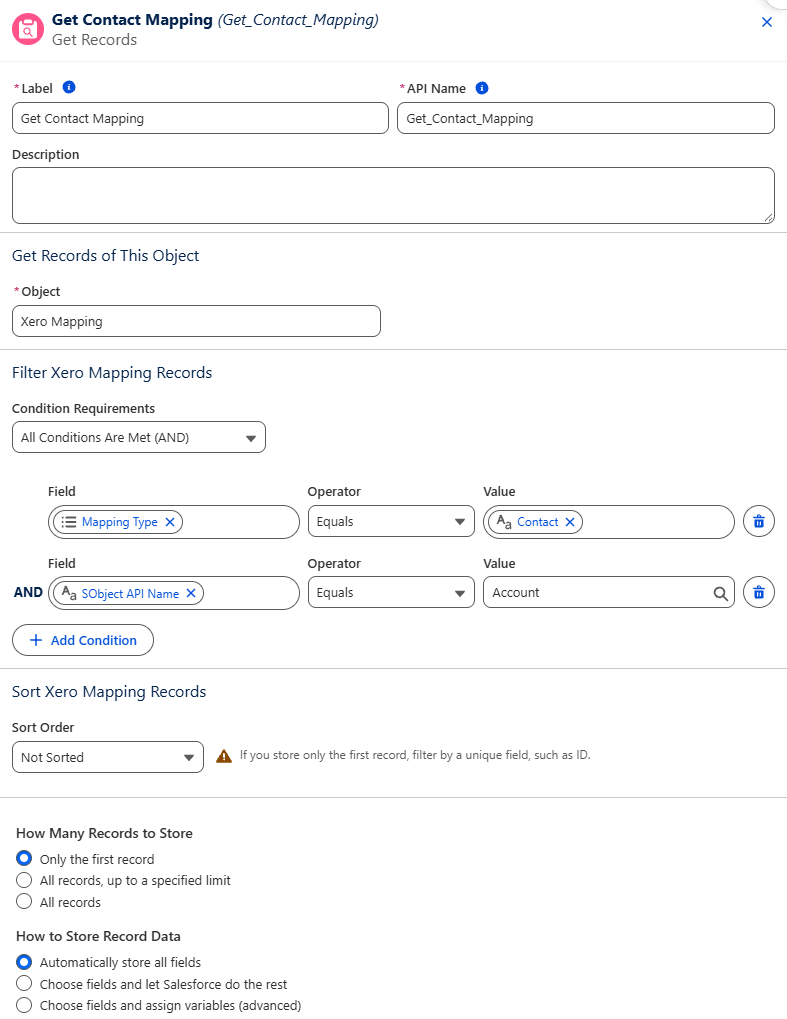Viewport: 787px width, 1019px height.
Task: Click the 'Get Records' subtitle under the title
Action: pyautogui.click(x=94, y=40)
